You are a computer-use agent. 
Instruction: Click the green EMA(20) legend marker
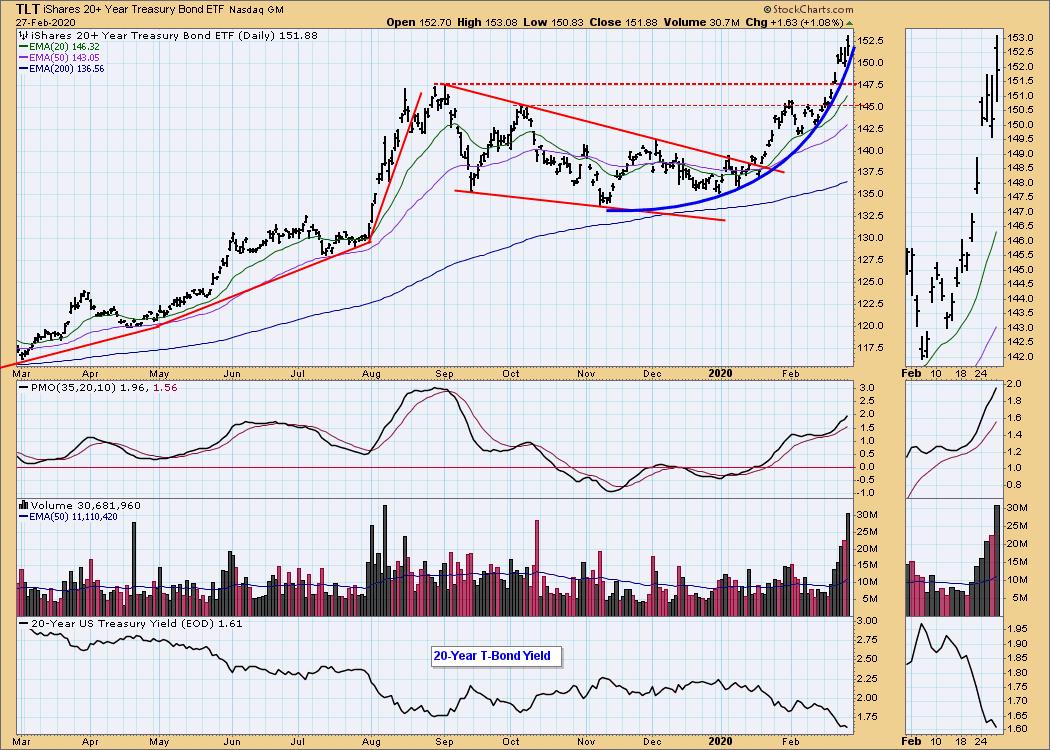tap(23, 47)
